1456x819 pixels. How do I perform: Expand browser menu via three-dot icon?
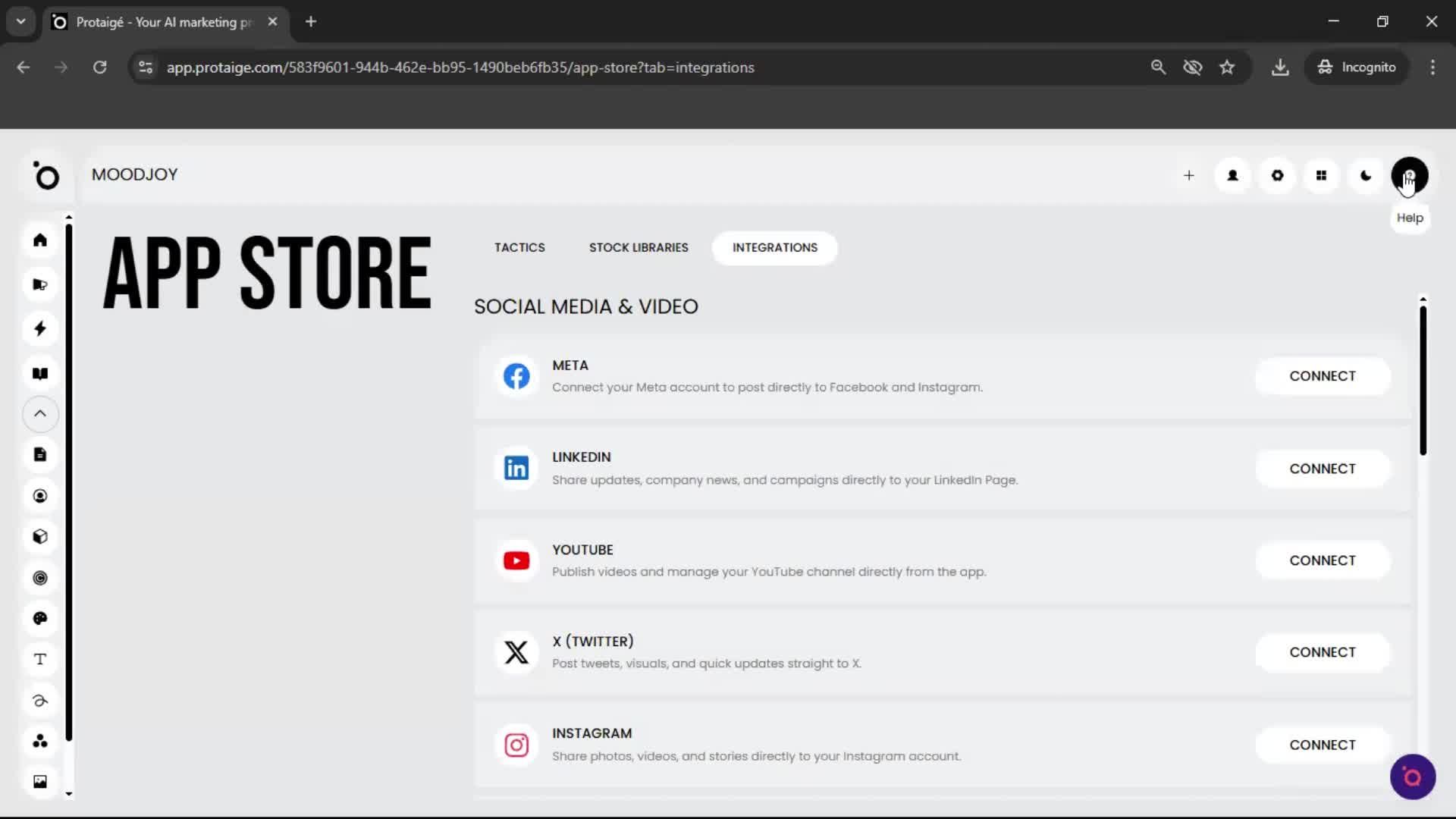click(x=1432, y=67)
